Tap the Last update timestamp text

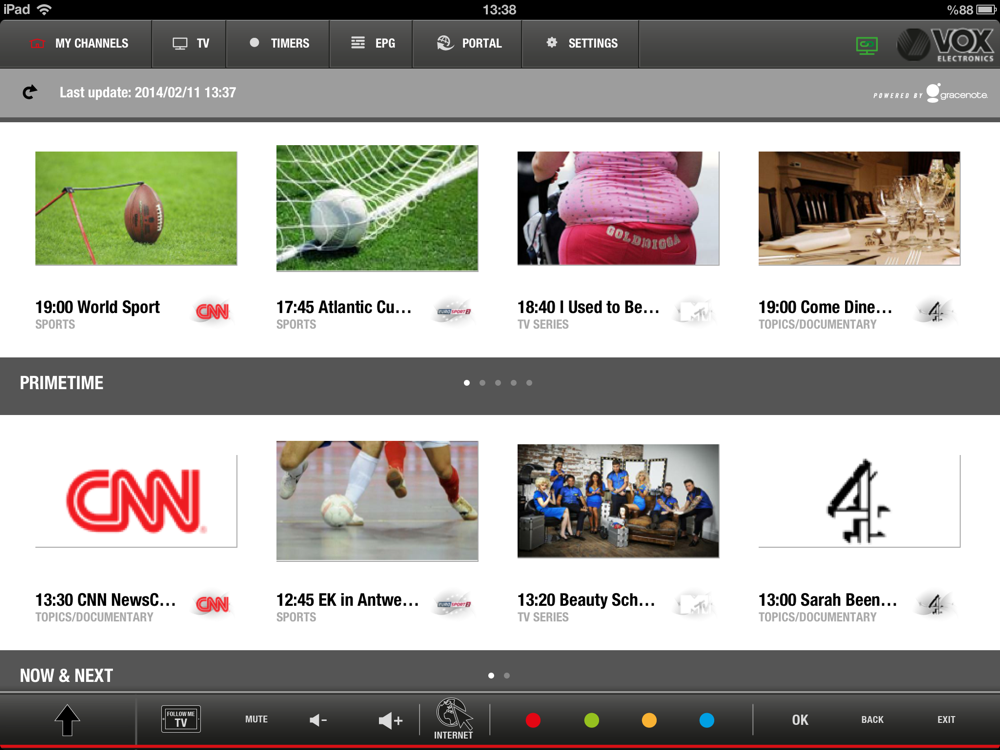[148, 92]
